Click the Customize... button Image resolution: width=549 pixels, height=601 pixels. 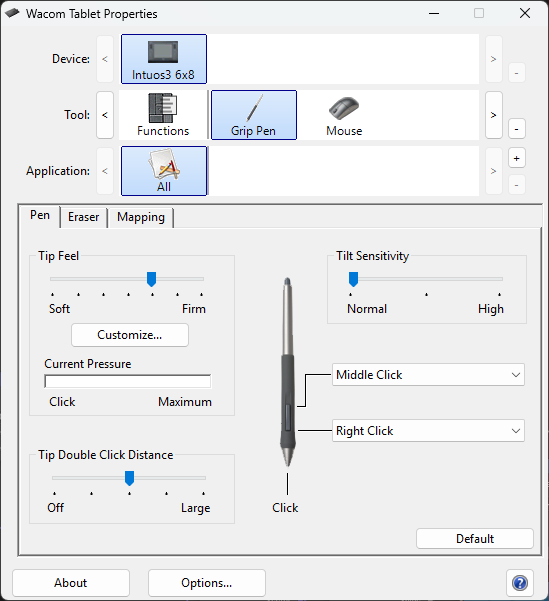click(130, 335)
